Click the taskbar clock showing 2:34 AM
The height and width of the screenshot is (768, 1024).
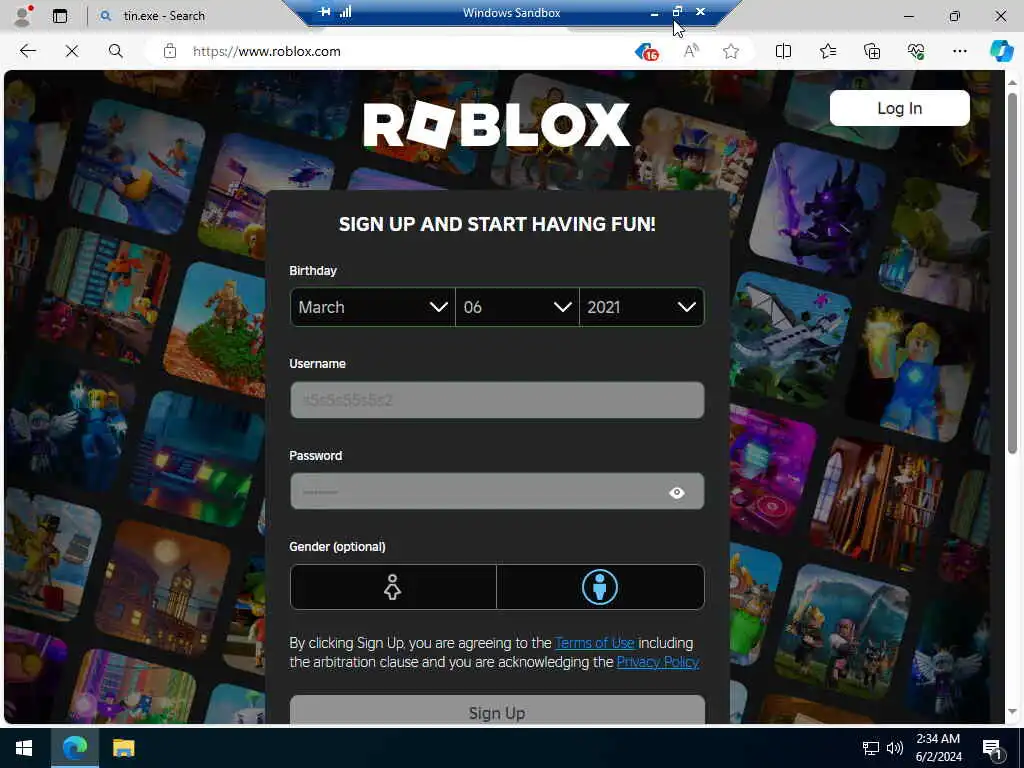[938, 748]
